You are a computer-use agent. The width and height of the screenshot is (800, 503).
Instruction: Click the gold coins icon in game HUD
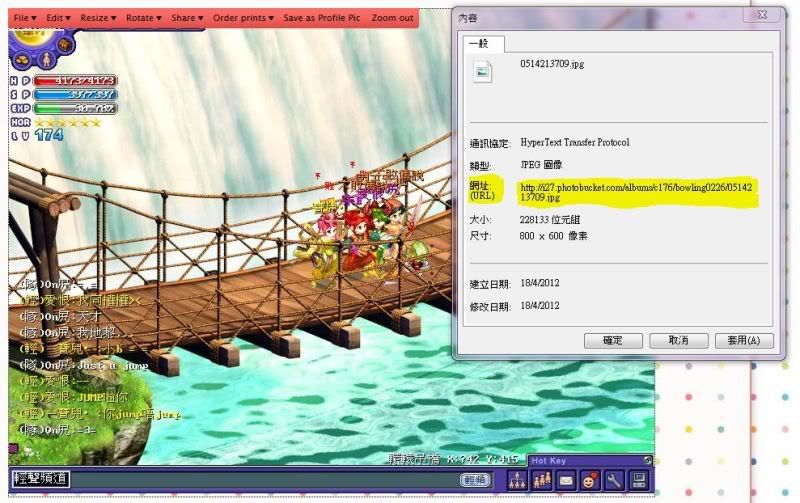tap(22, 59)
